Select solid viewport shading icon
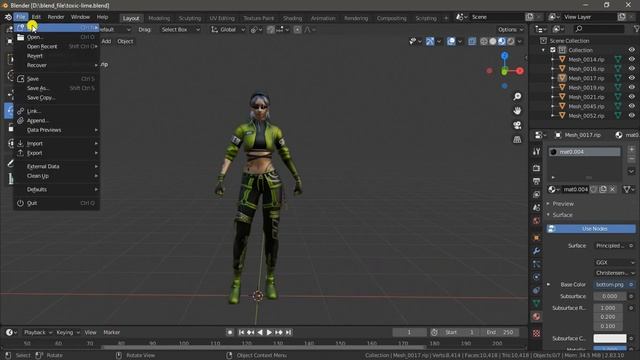This screenshot has width=640, height=360. coord(493,41)
